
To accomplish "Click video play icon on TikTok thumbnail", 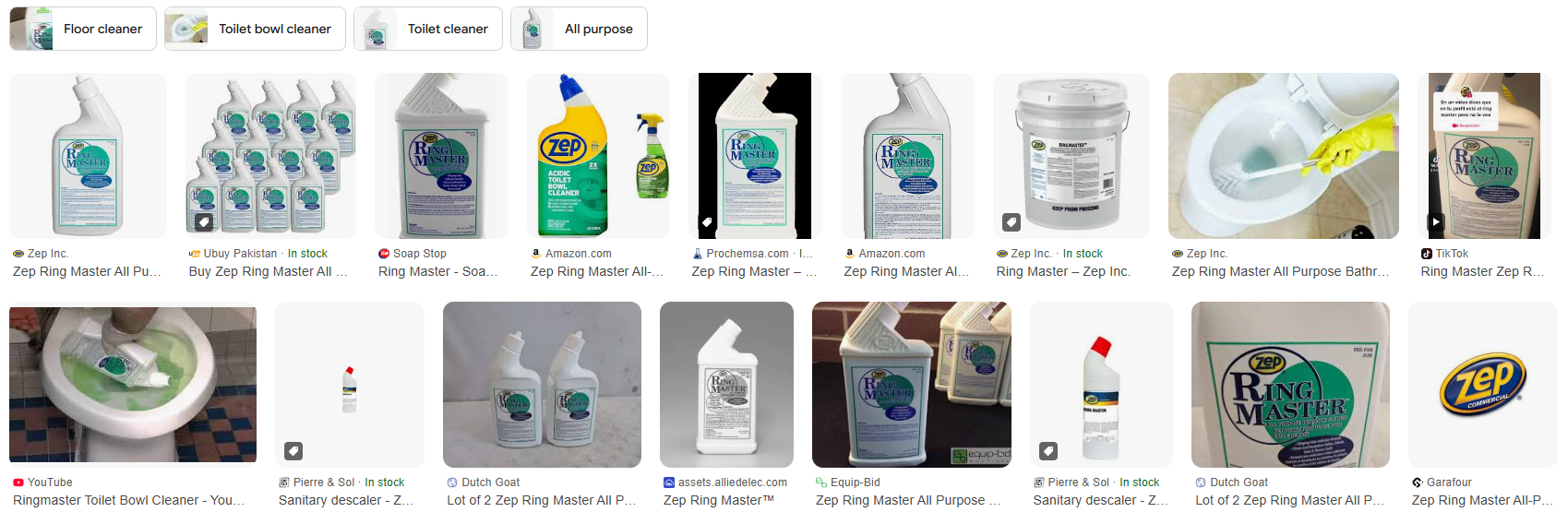I will [1435, 222].
